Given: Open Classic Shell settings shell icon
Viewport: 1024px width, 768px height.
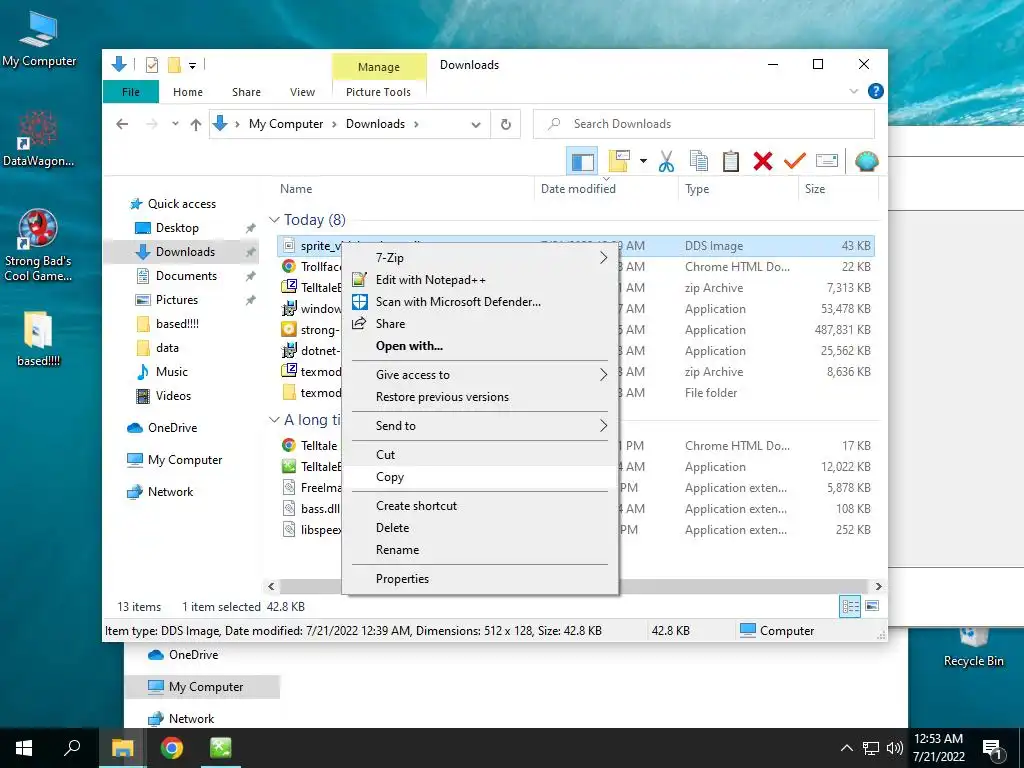Looking at the screenshot, I should (x=867, y=161).
